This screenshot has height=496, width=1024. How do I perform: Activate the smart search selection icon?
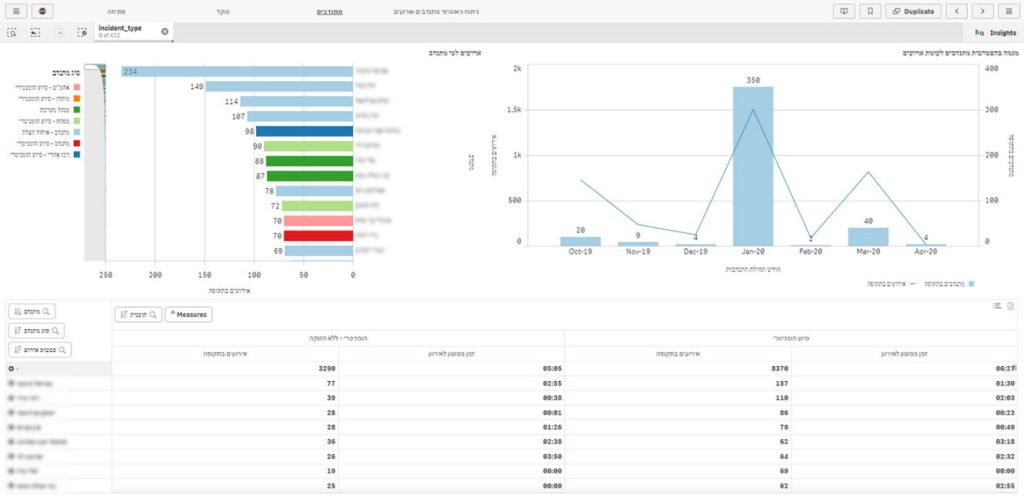tap(12, 32)
